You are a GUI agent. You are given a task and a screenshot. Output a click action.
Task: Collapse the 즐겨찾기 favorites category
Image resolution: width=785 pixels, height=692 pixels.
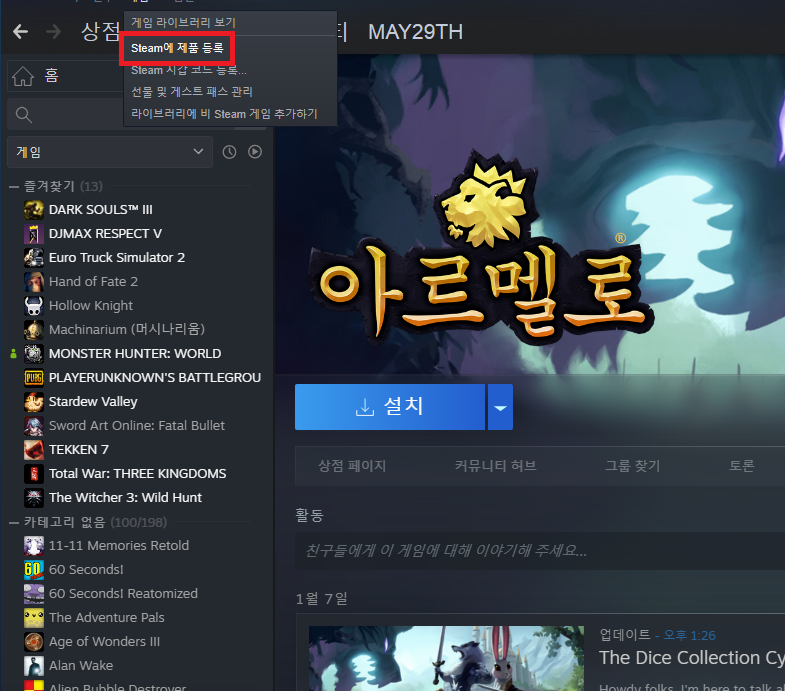click(x=14, y=187)
